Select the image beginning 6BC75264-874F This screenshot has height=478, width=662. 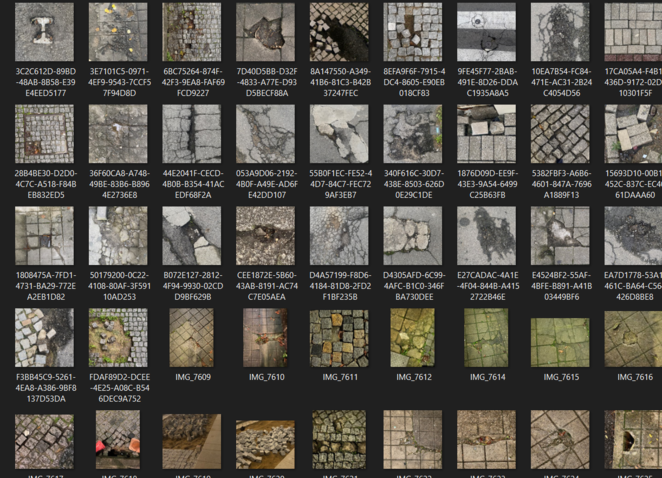192,32
